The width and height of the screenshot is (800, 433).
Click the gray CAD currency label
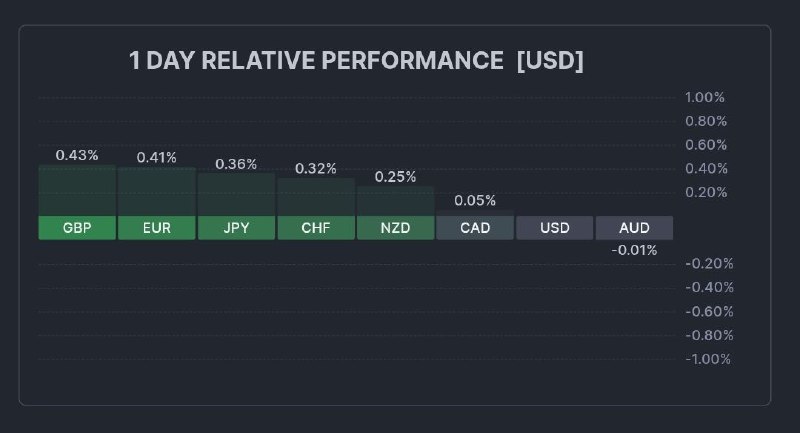pyautogui.click(x=475, y=228)
